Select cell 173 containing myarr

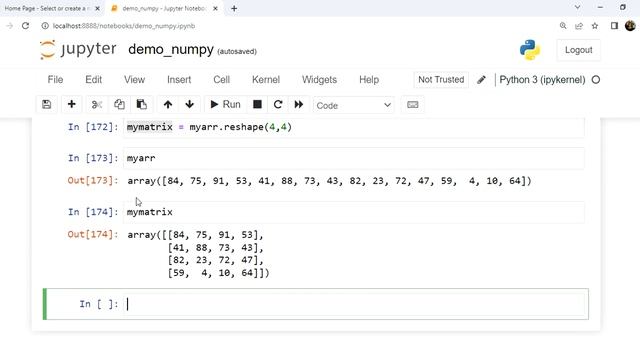click(x=353, y=158)
